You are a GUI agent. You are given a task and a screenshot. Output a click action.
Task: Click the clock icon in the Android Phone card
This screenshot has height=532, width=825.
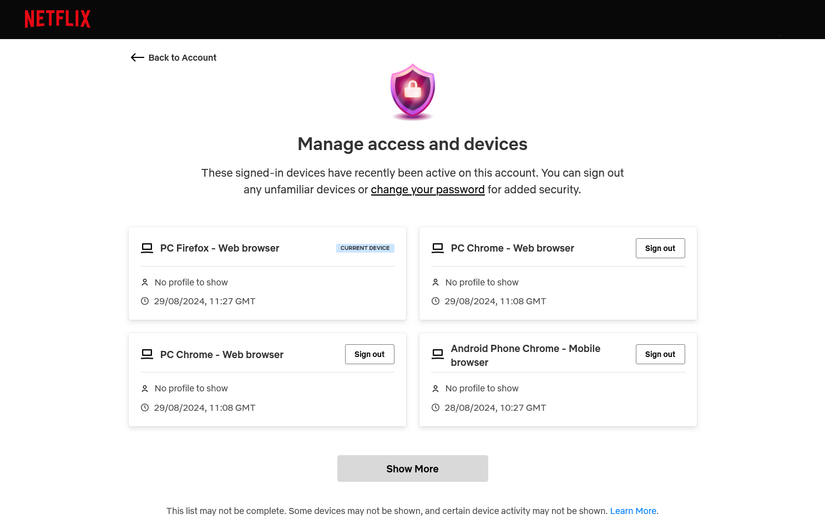[435, 408]
